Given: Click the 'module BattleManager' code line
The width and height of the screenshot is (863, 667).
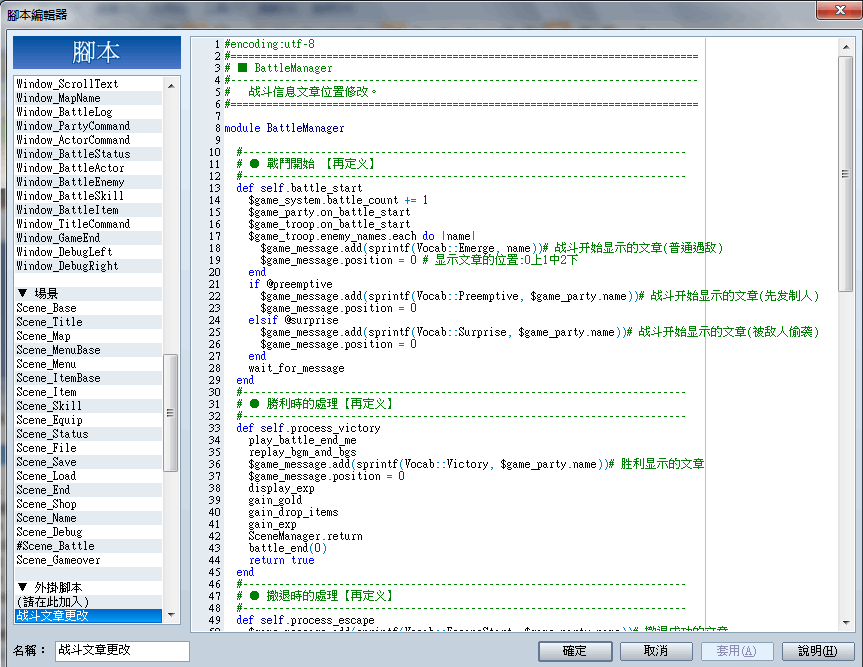Looking at the screenshot, I should tap(284, 128).
